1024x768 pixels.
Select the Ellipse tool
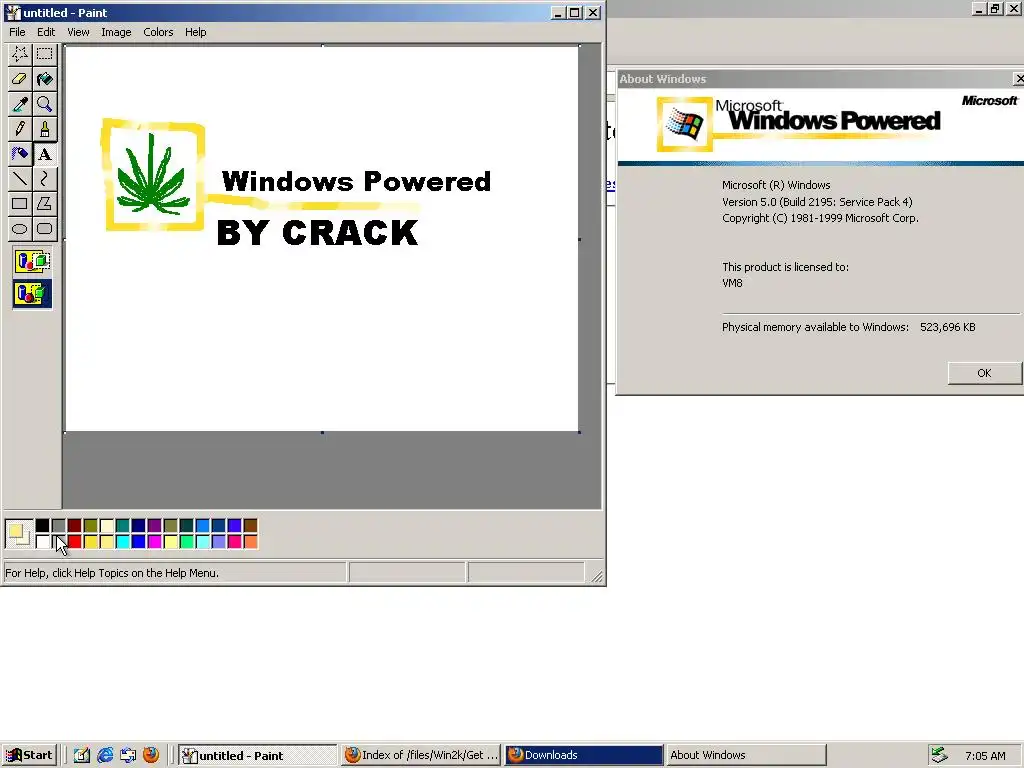pos(20,228)
